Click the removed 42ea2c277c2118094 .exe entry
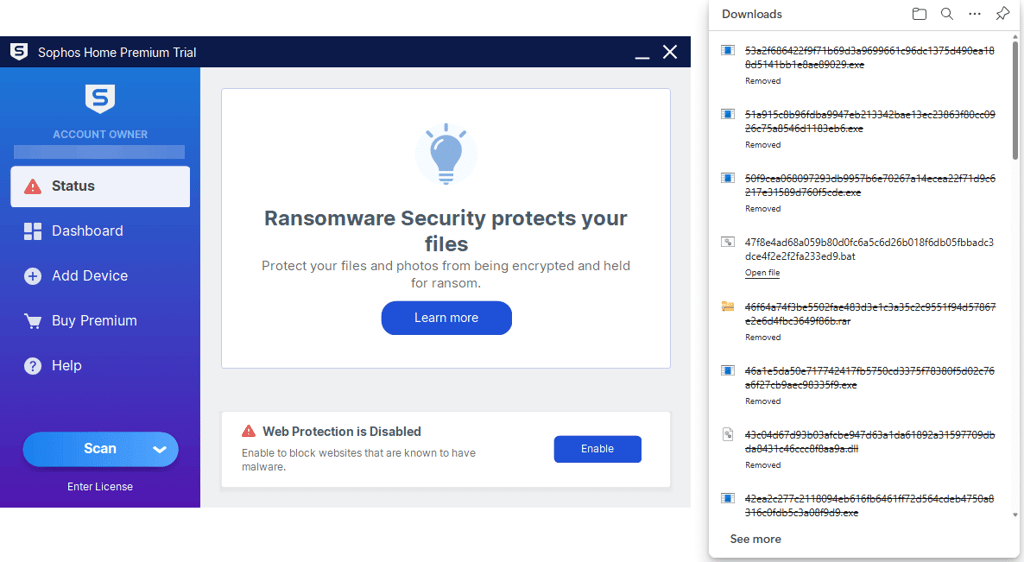The height and width of the screenshot is (562, 1024). click(870, 506)
